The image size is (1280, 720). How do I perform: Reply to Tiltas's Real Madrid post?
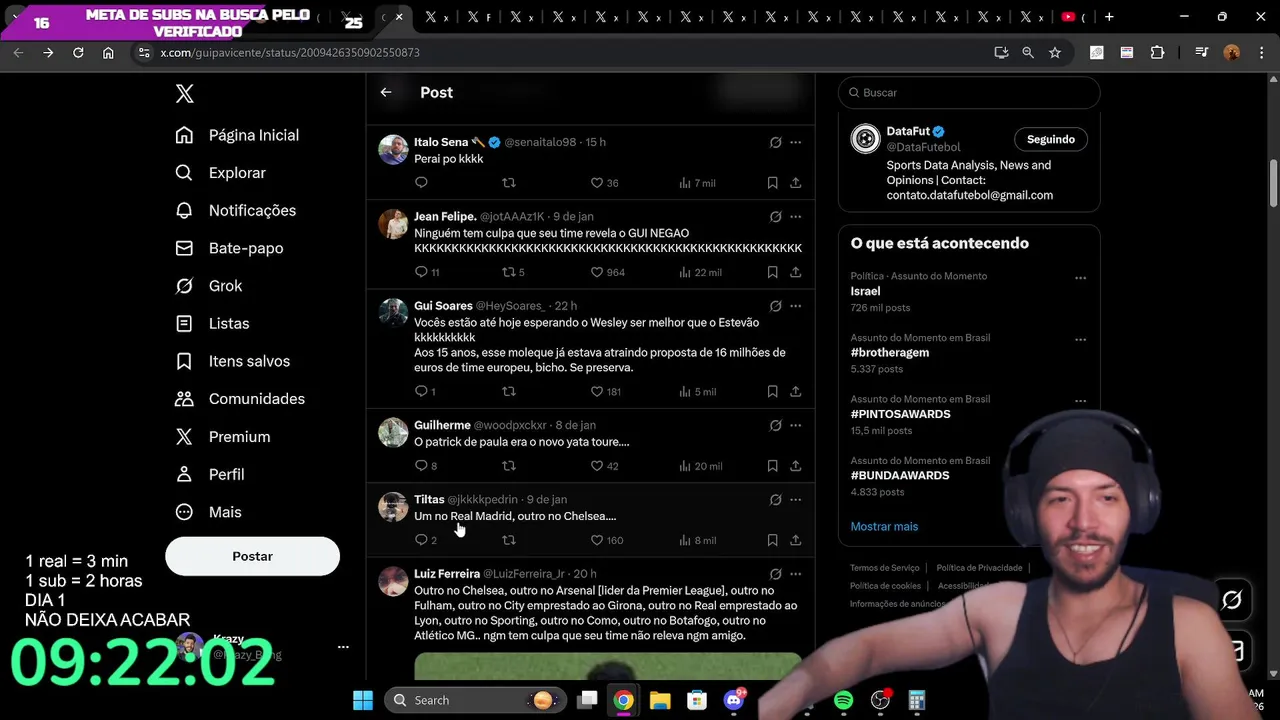[425, 540]
